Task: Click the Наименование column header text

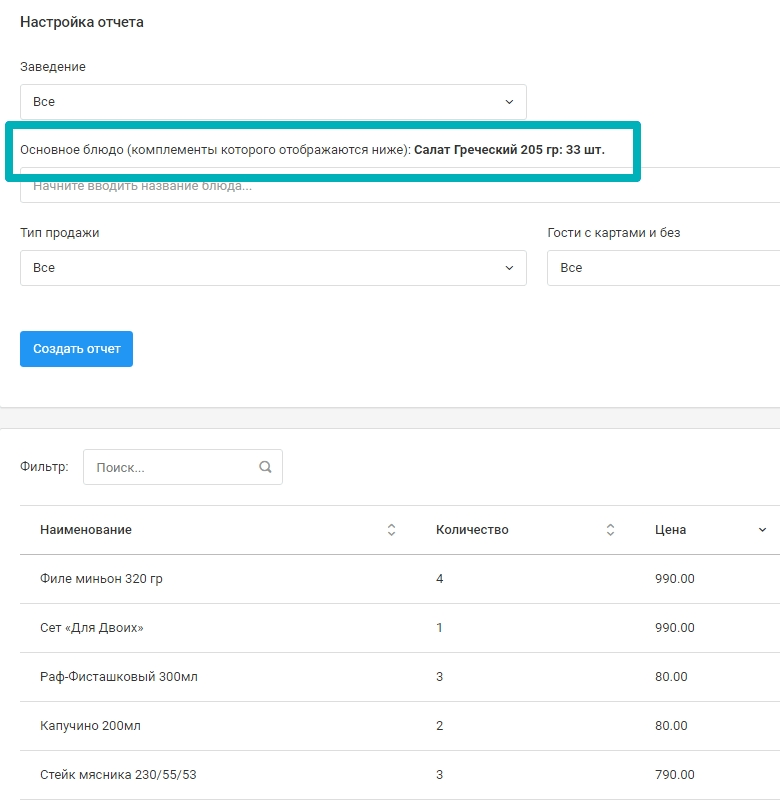Action: pyautogui.click(x=86, y=530)
